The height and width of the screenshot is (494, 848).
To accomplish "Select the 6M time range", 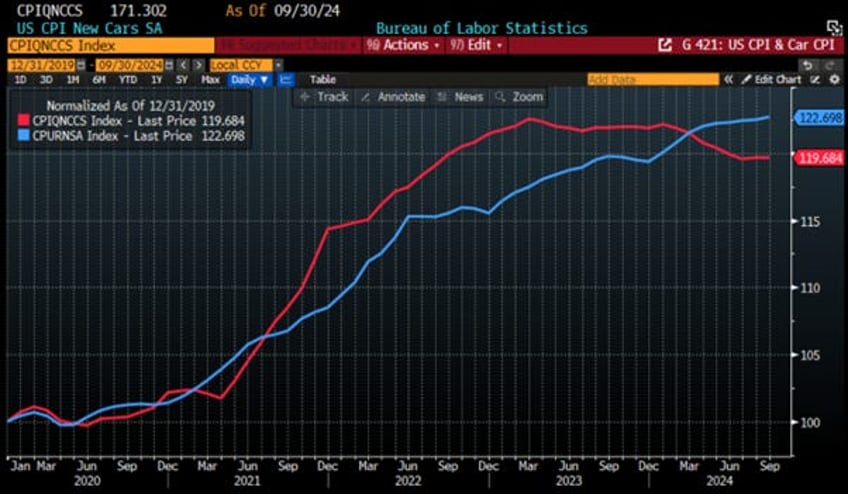I will pyautogui.click(x=99, y=80).
